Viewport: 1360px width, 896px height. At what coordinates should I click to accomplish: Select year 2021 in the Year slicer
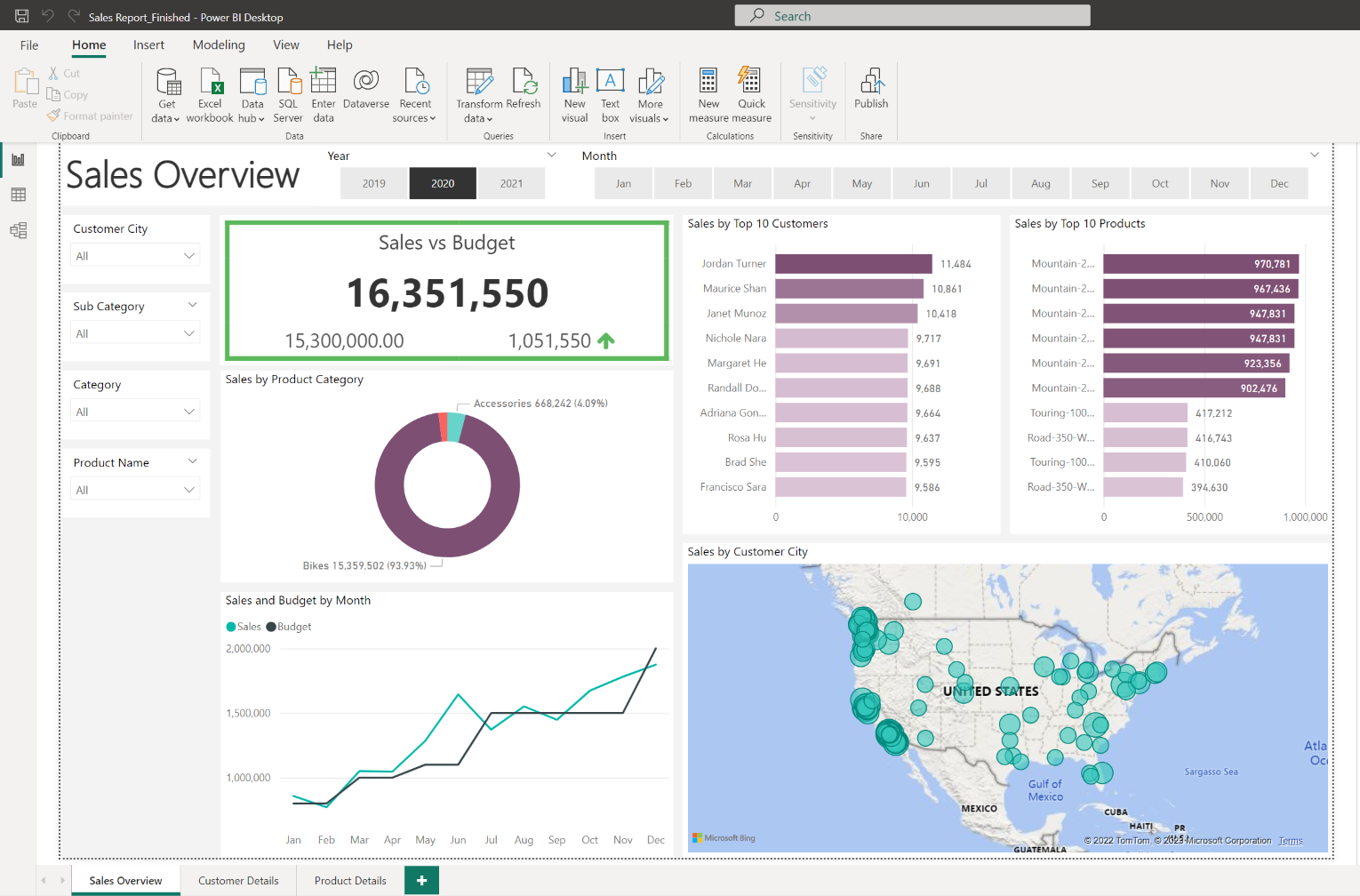pos(511,183)
